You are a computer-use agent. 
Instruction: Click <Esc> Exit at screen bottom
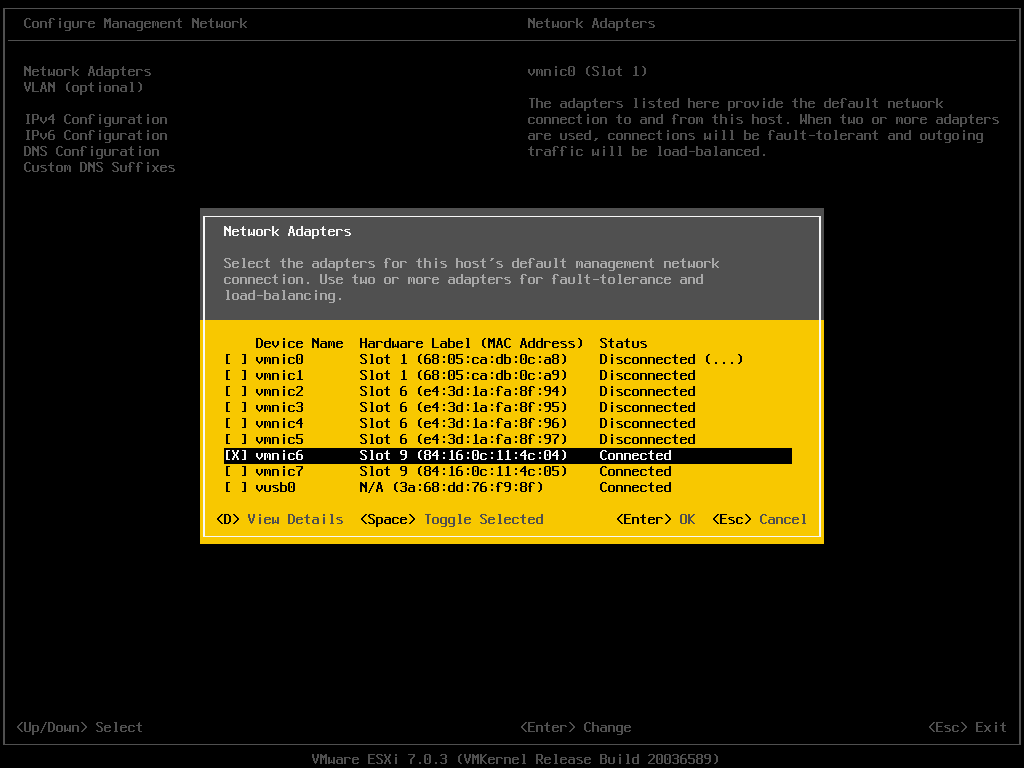point(968,728)
